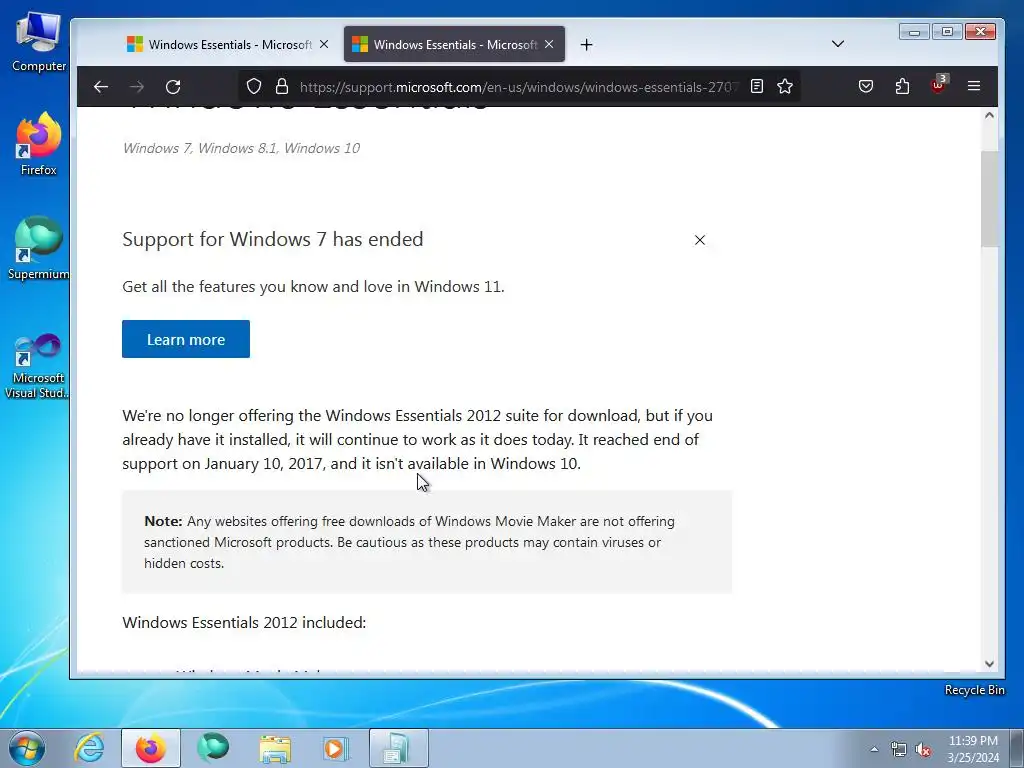
Task: Launch Internet Explorer from taskbar
Action: (89, 748)
